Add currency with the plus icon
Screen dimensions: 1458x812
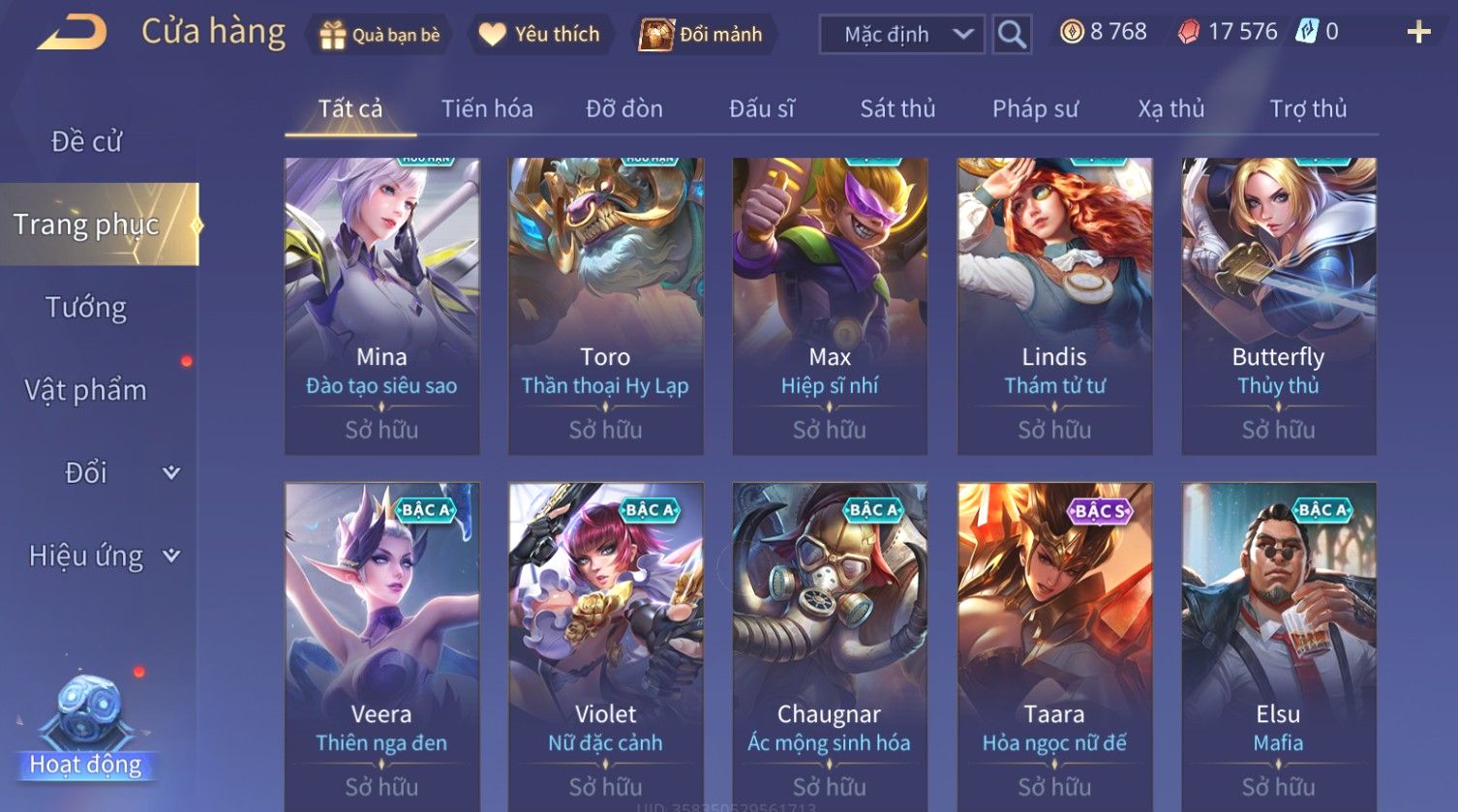(1418, 33)
